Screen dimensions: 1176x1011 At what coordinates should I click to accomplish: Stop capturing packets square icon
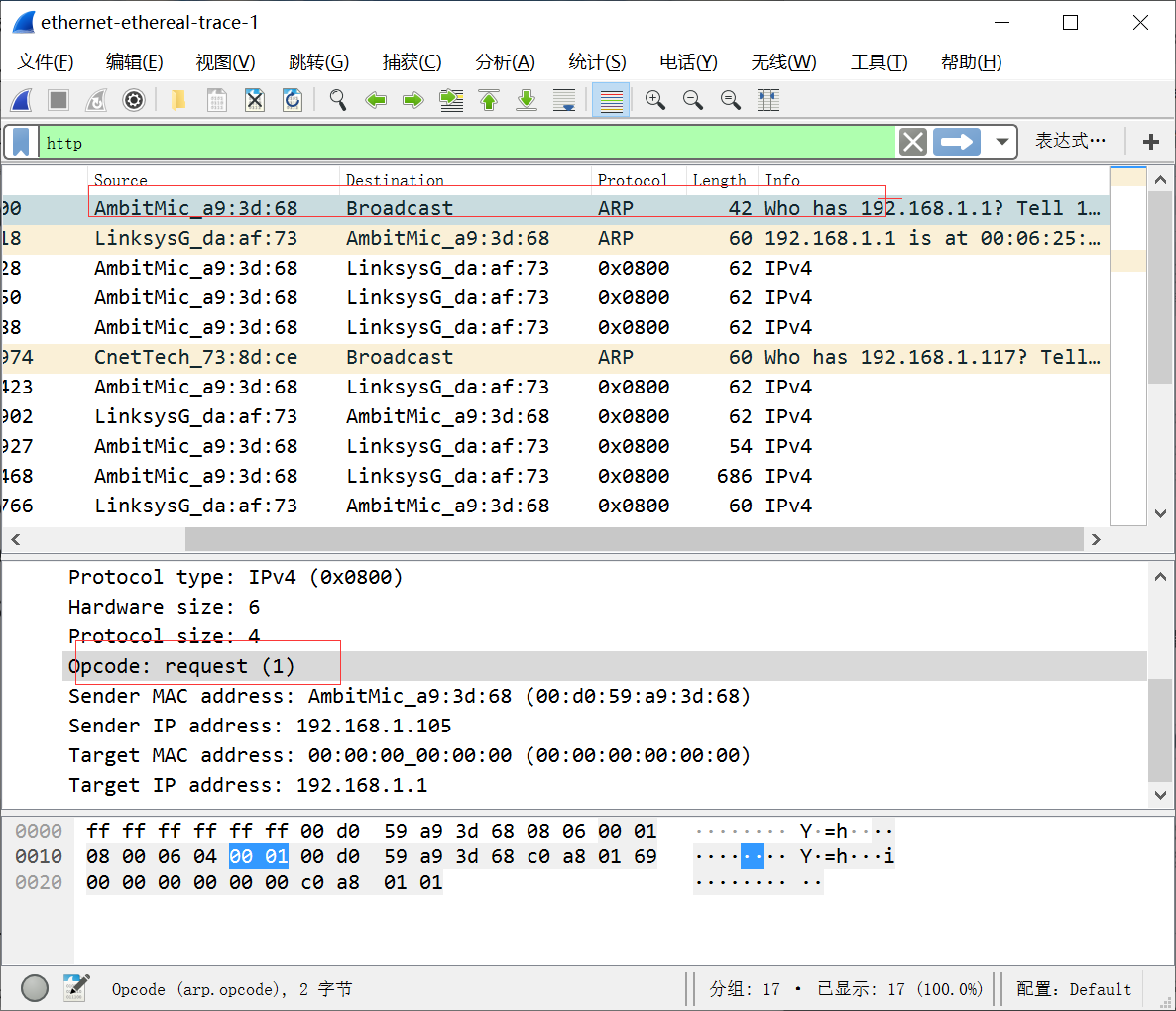(58, 100)
